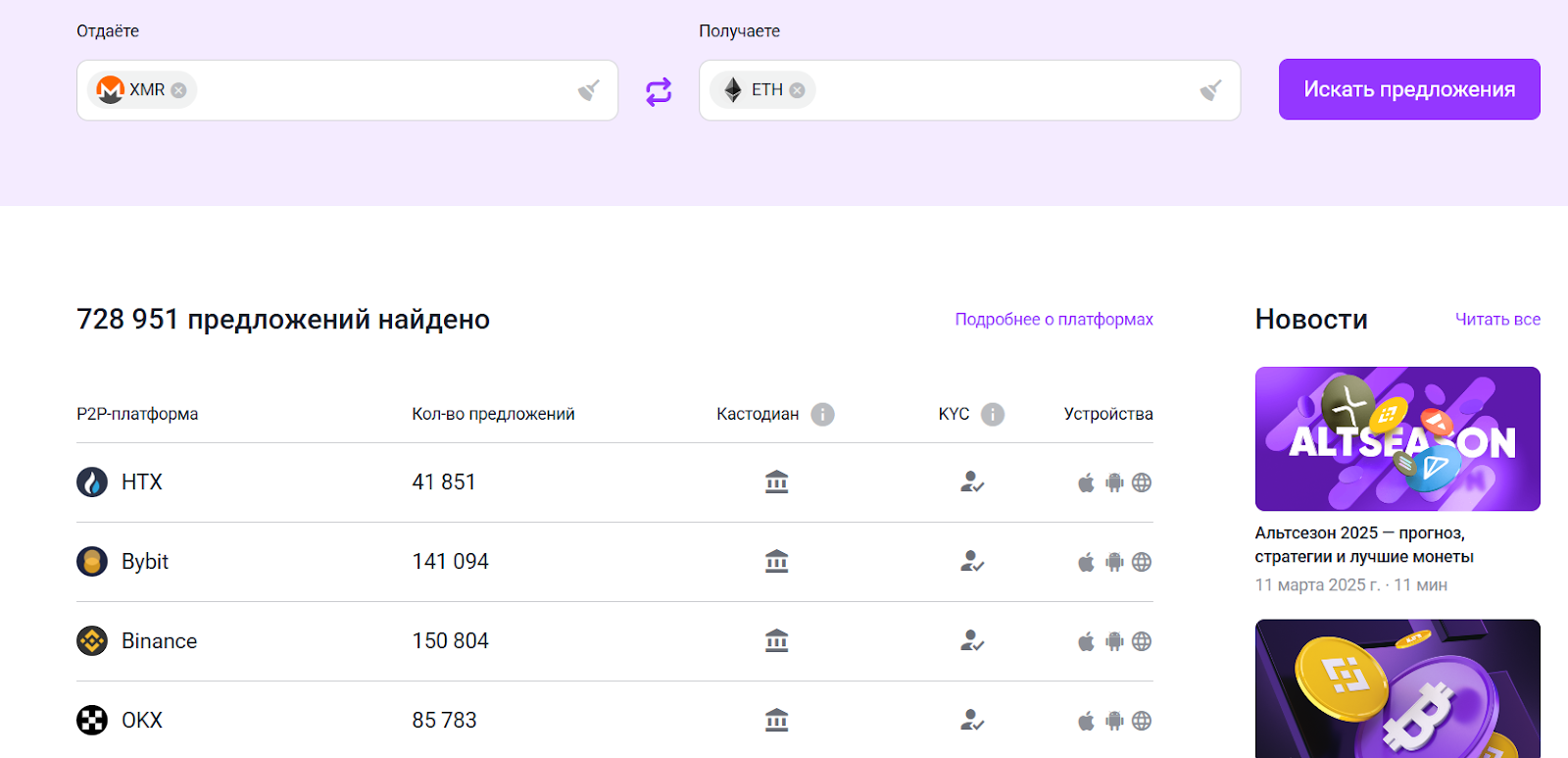Click the Кастодиан info icon
Viewport: 1568px width, 758px height.
[823, 415]
